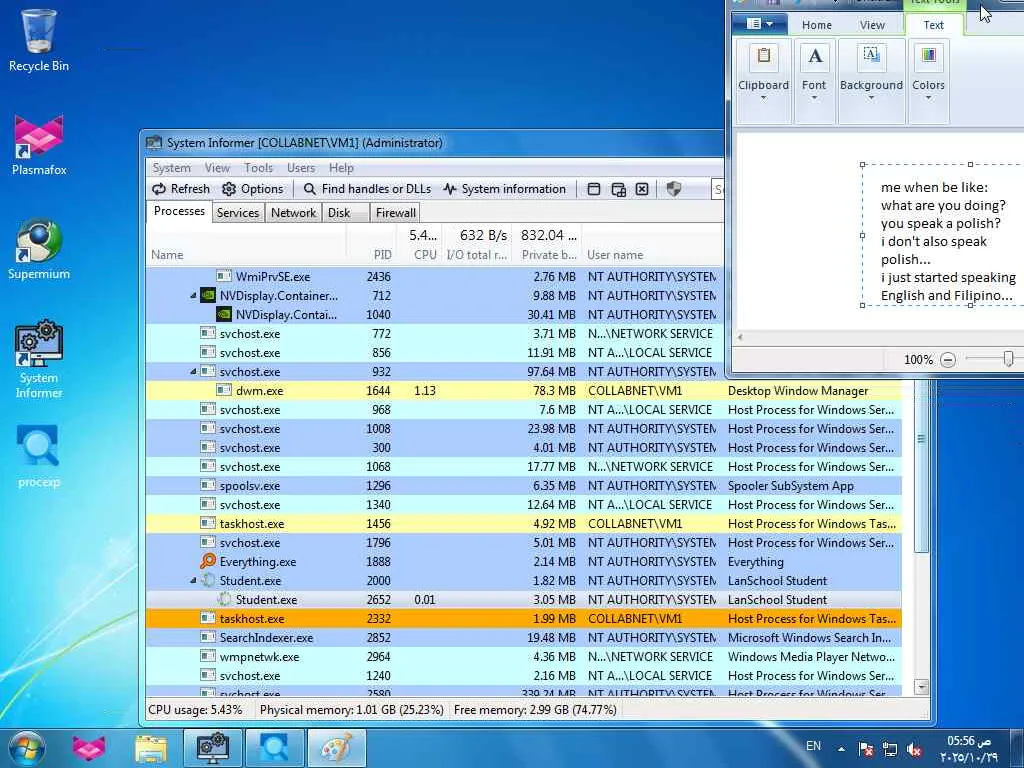The image size is (1024, 768).
Task: Select the wmpnetwk.exe process row
Action: pyautogui.click(x=524, y=656)
